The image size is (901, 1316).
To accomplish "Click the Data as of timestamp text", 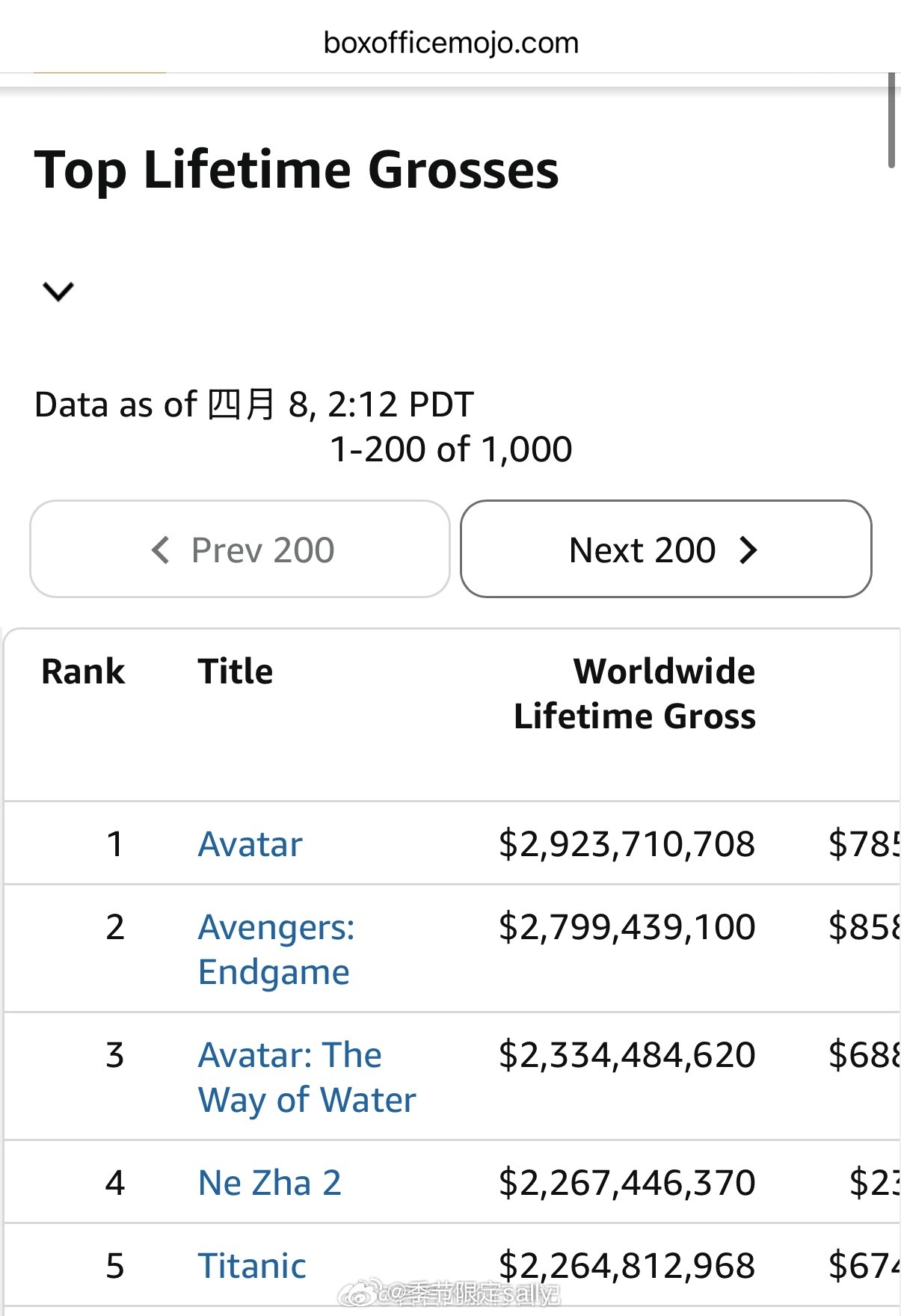I will point(254,405).
